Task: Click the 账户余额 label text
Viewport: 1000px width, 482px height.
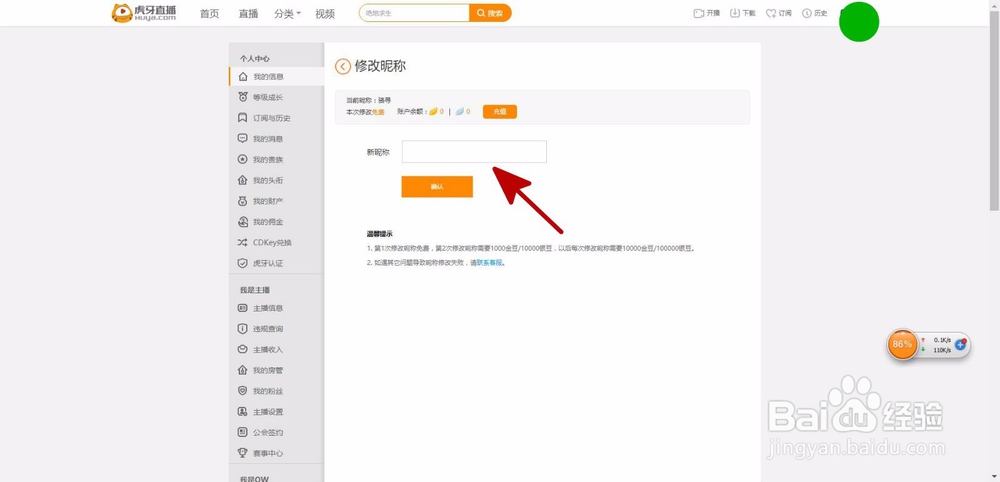Action: (x=411, y=112)
